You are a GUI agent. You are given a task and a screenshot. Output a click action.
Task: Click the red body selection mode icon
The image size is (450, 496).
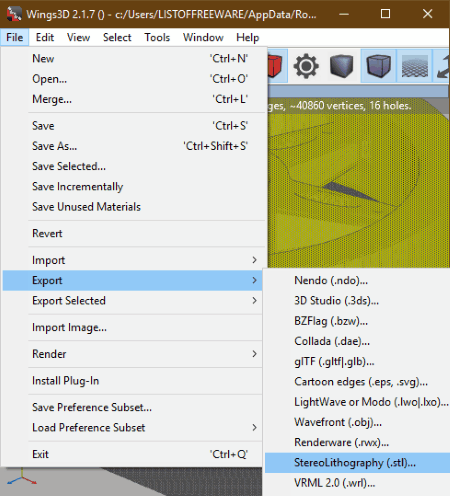coord(277,66)
